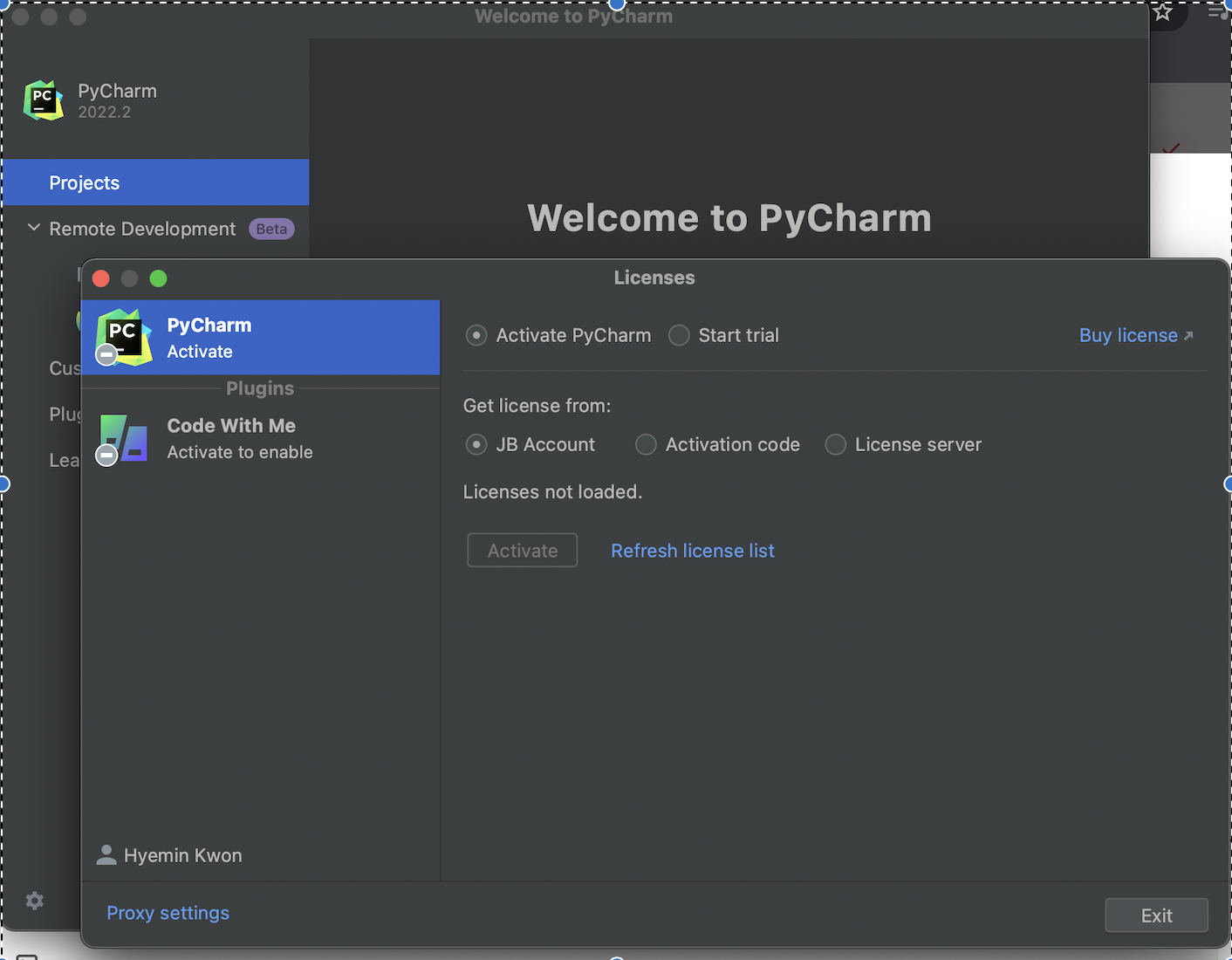Click the 'Get license from:' label
1232x960 pixels.
(537, 406)
